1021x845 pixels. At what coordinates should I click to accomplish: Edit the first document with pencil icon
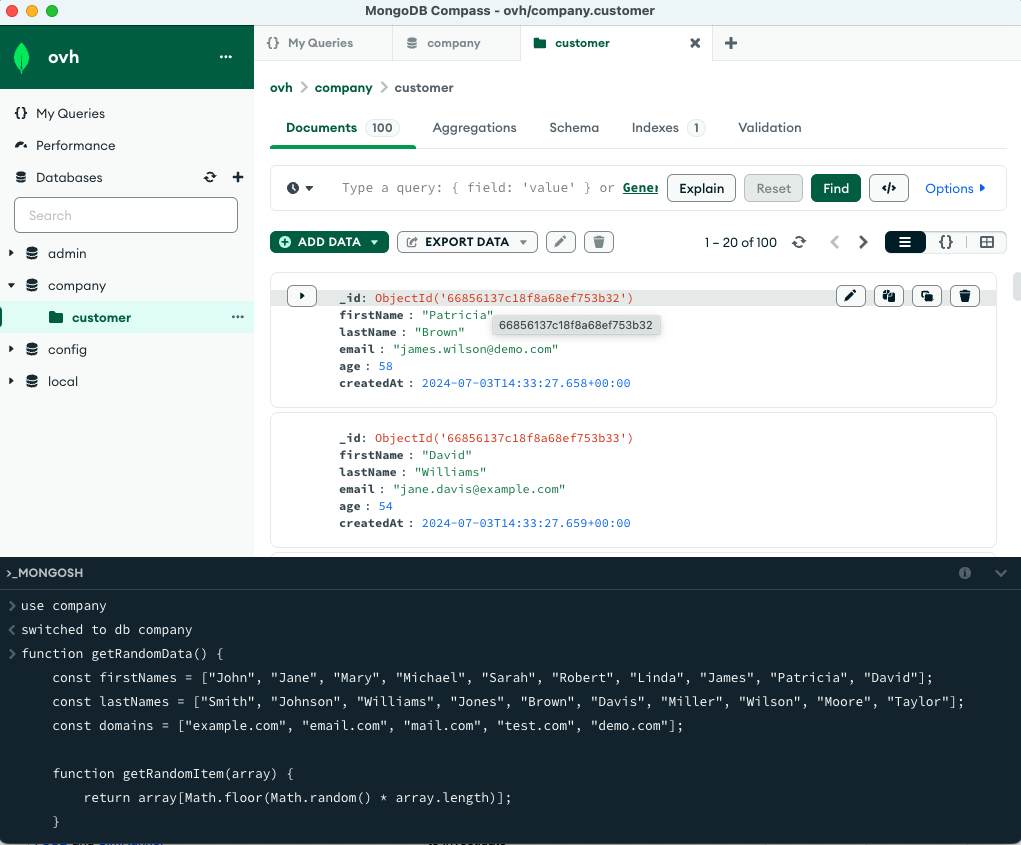click(x=850, y=295)
